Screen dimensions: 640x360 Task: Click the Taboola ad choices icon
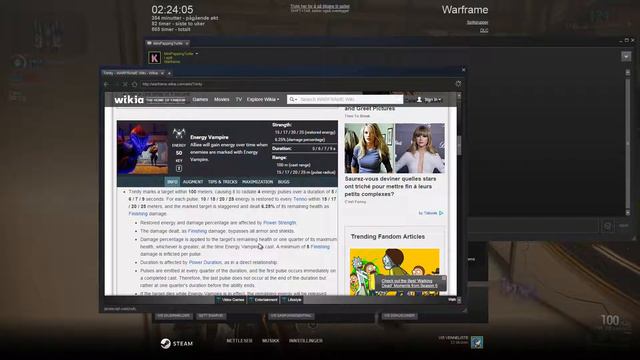click(x=441, y=213)
